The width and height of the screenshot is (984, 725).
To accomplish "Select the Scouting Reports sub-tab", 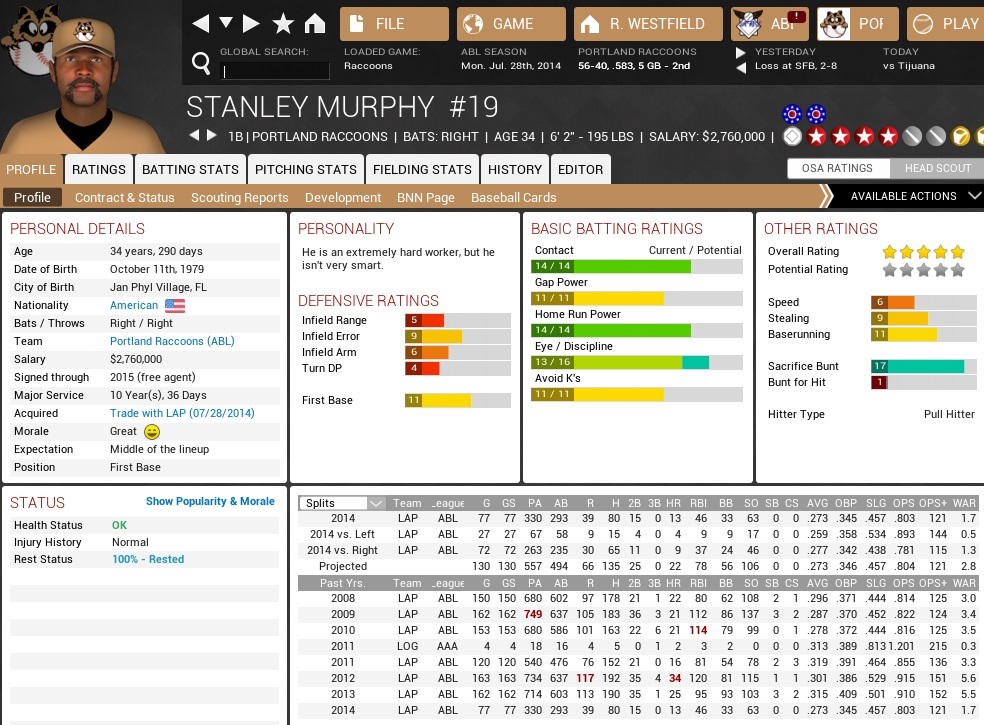I will tap(239, 197).
